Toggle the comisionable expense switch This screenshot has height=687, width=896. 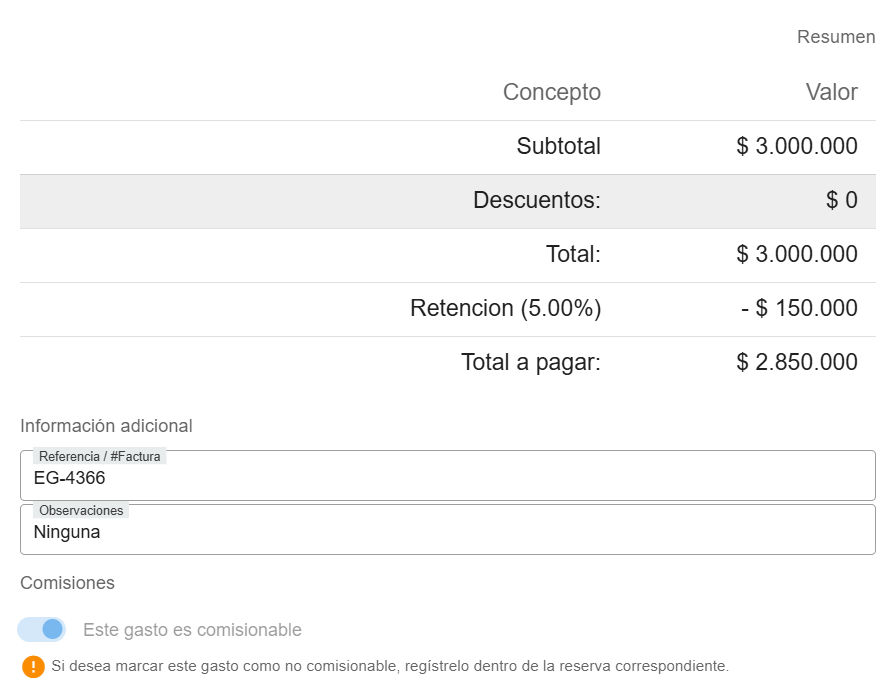pyautogui.click(x=42, y=629)
